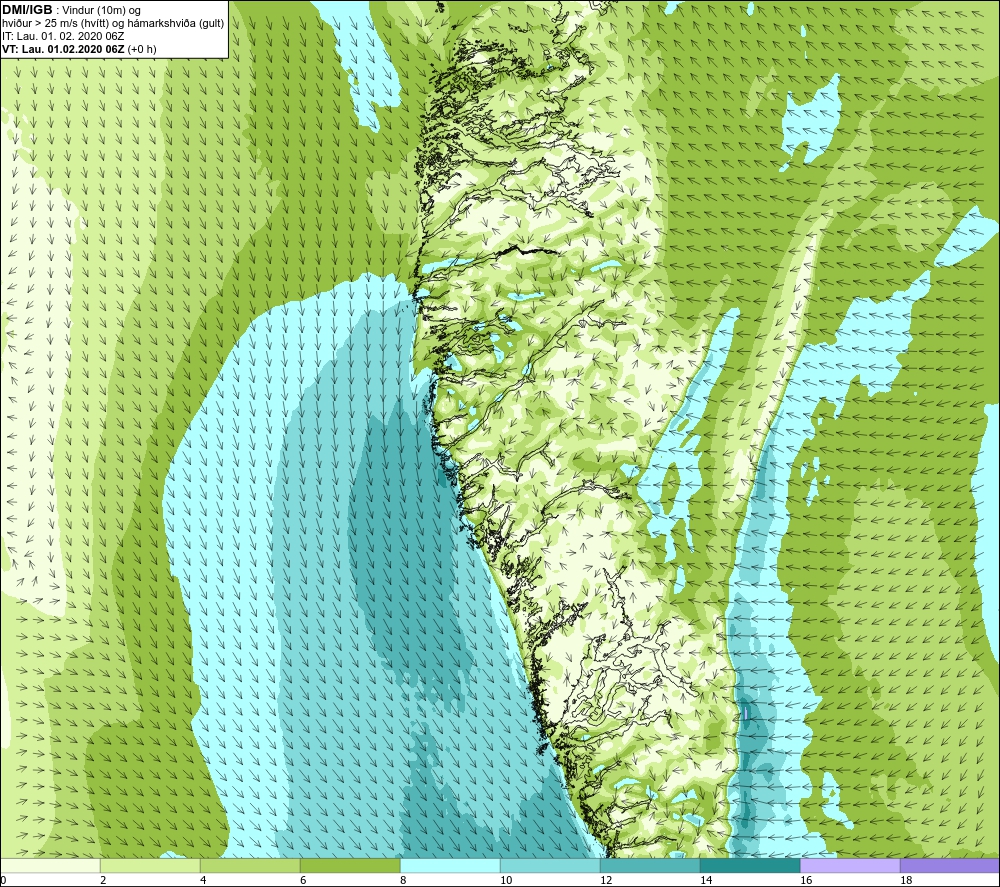Click the 'IT: Lau. 01. 02. 2020 06Z' line
Screen dimensions: 1000x887
point(63,36)
